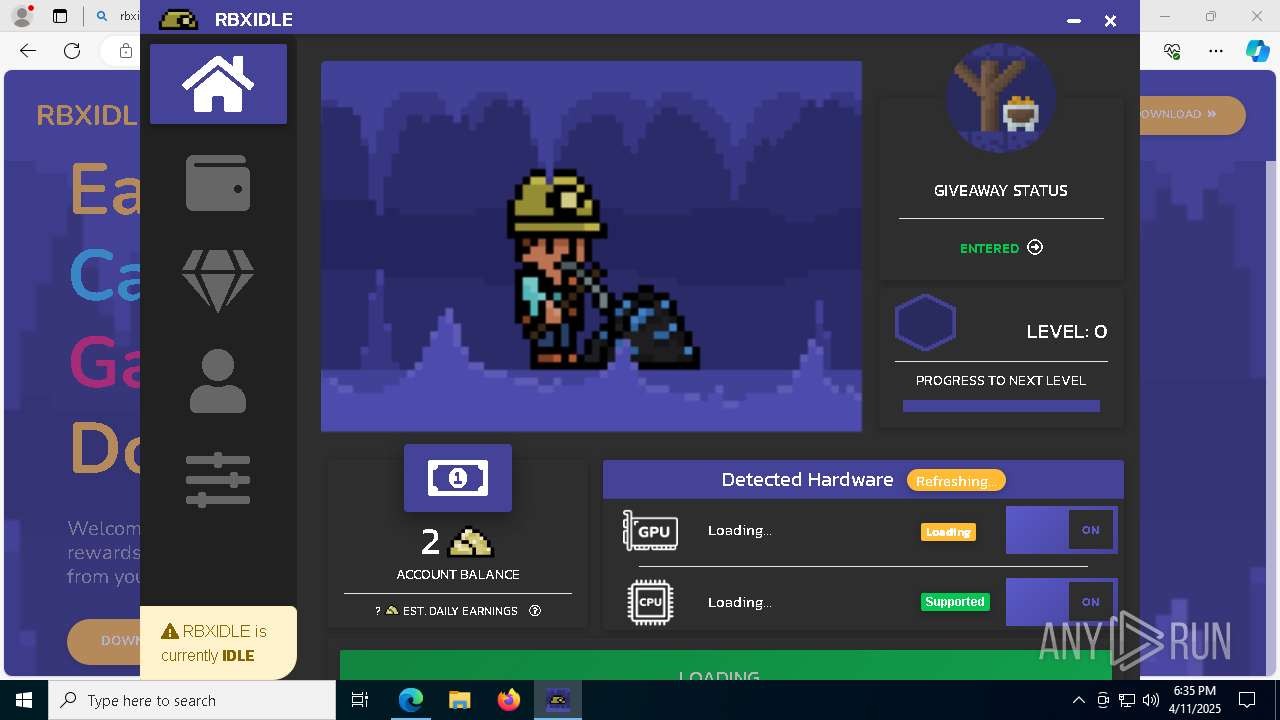
Task: Click the DOWNLOAD button on website header
Action: [1193, 115]
